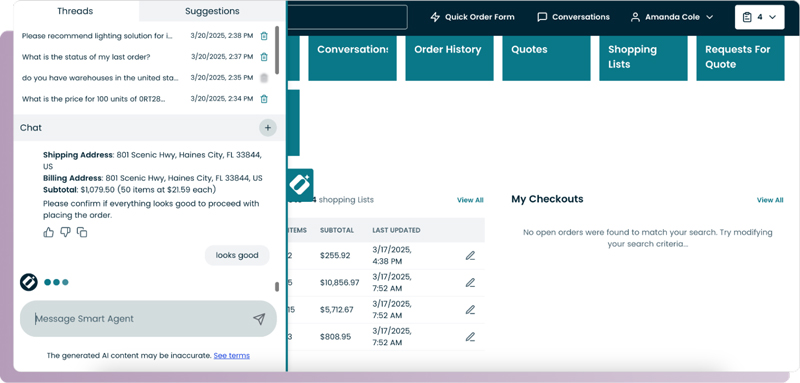Start a new chat with plus icon
The width and height of the screenshot is (800, 383).
tap(268, 127)
